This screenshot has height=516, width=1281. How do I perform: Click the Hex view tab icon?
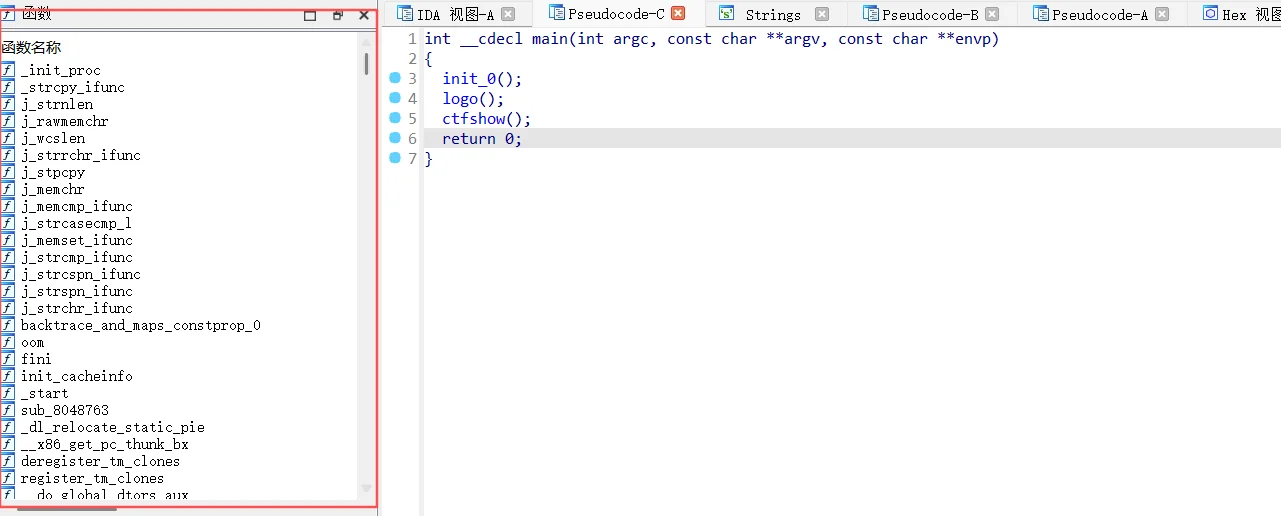pos(1211,14)
